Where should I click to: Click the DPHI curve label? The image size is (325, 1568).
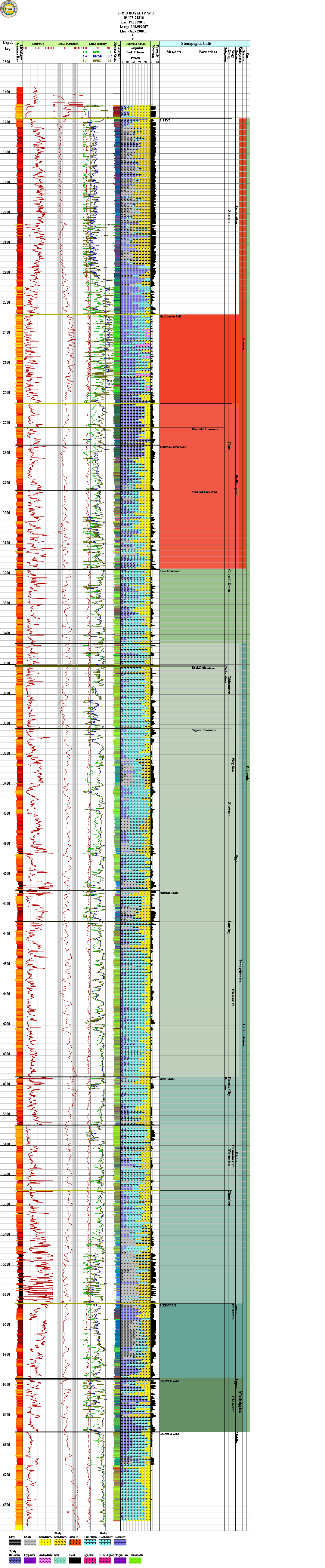(x=97, y=61)
